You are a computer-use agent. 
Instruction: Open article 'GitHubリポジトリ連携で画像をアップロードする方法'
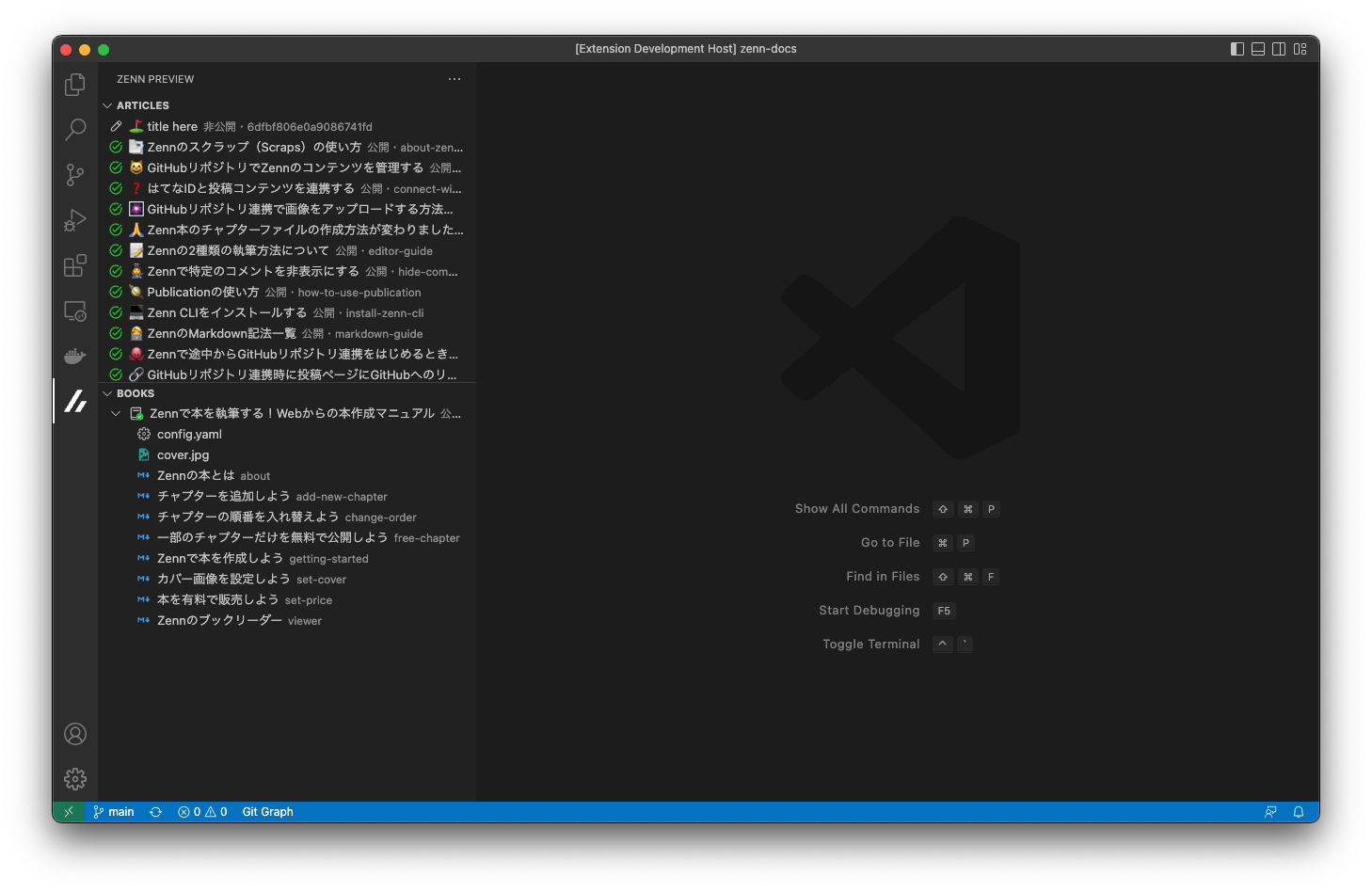[x=287, y=209]
